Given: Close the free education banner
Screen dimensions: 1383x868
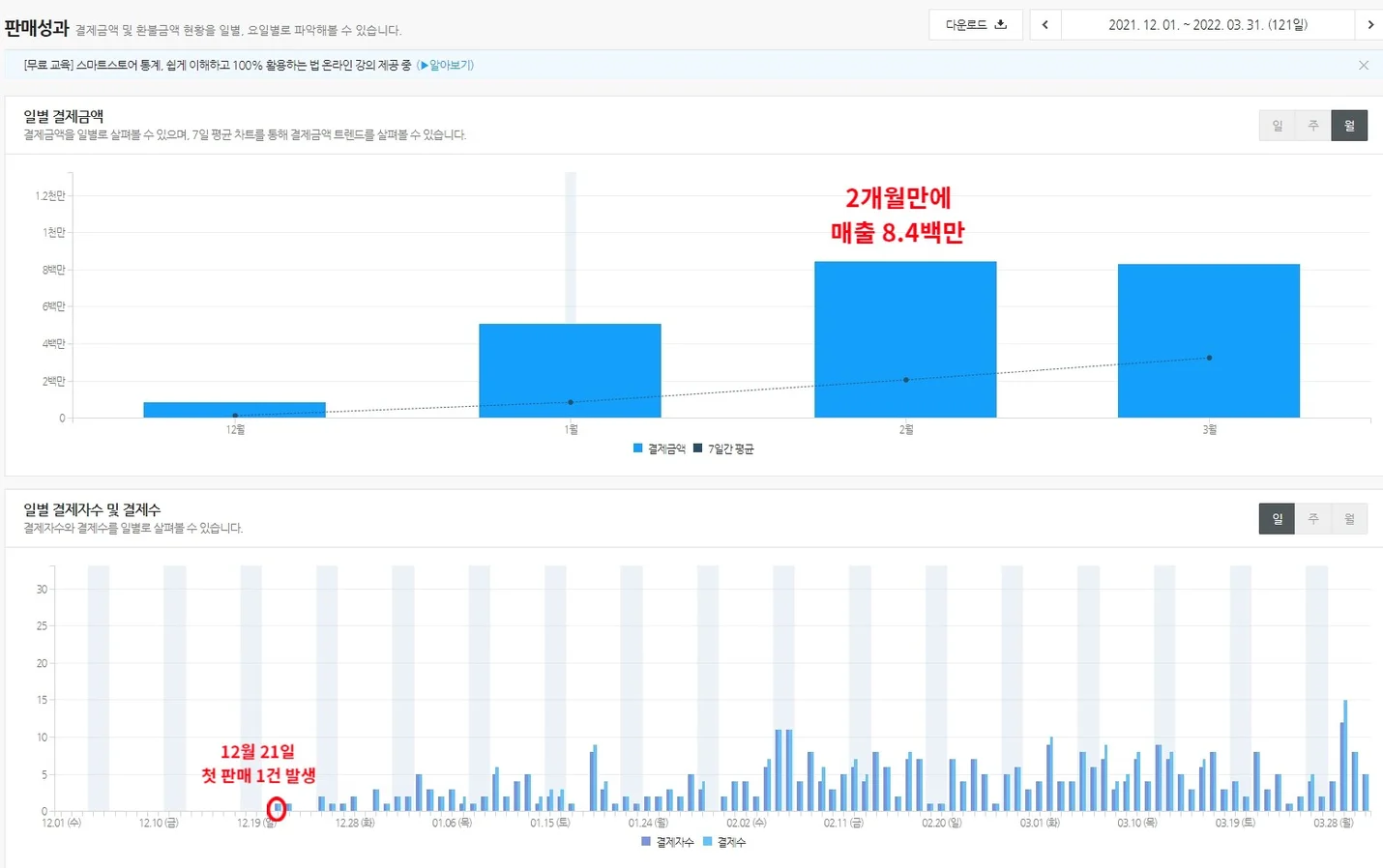Looking at the screenshot, I should click(x=1364, y=65).
